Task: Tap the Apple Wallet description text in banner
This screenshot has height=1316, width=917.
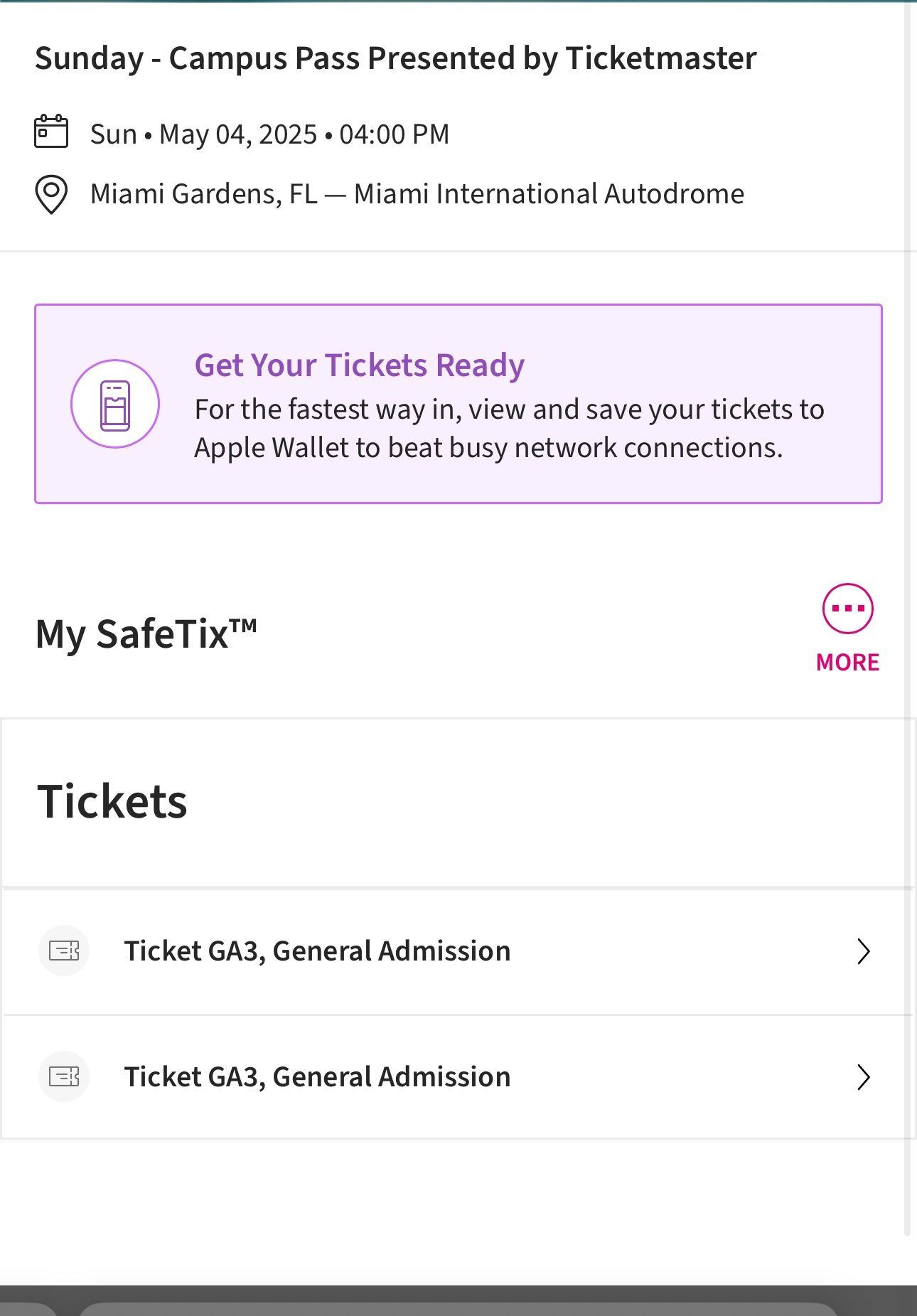Action: click(x=509, y=429)
